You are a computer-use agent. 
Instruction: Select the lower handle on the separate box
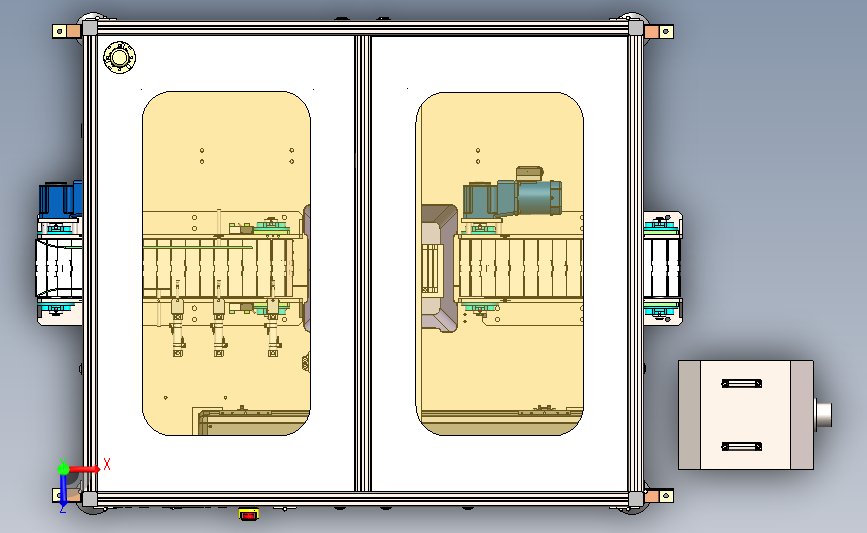741,446
